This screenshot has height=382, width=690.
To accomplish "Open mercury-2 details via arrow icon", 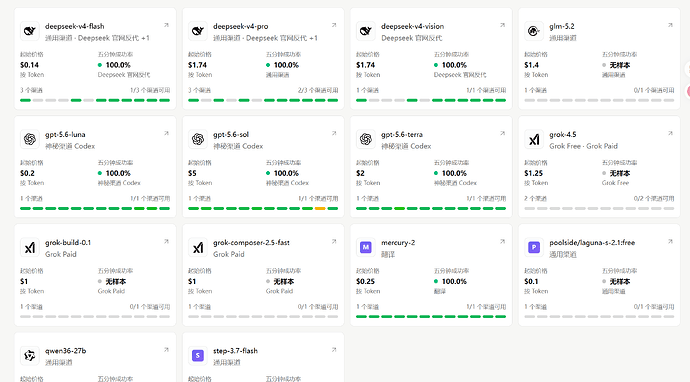I will 503,241.
